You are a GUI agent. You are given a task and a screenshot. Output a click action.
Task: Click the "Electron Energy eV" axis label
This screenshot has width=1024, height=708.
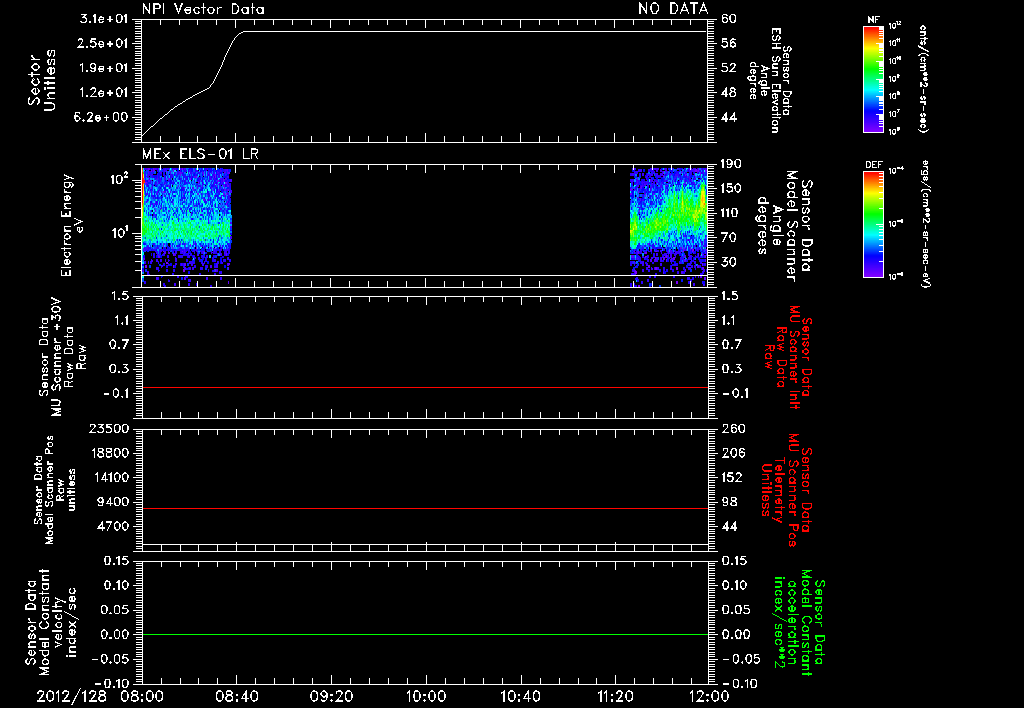(72, 225)
